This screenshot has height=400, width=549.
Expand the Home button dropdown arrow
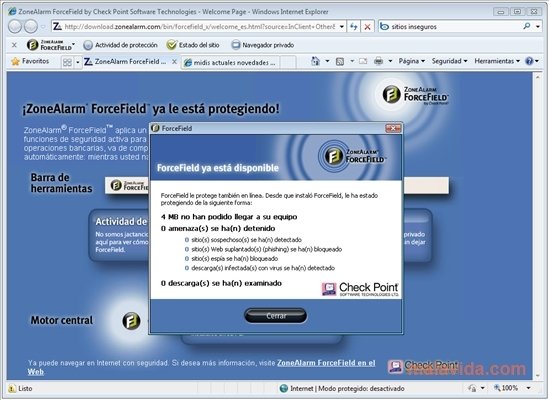point(327,61)
